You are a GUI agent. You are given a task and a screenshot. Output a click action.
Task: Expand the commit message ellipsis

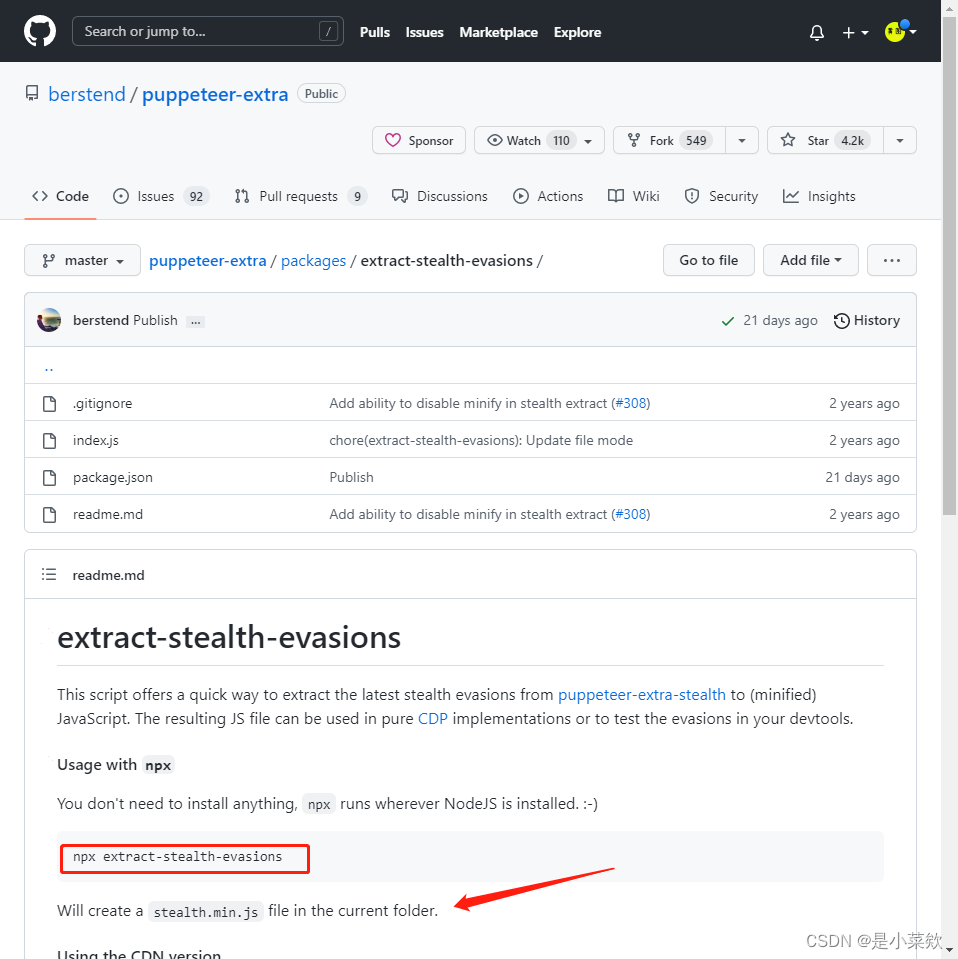[195, 322]
